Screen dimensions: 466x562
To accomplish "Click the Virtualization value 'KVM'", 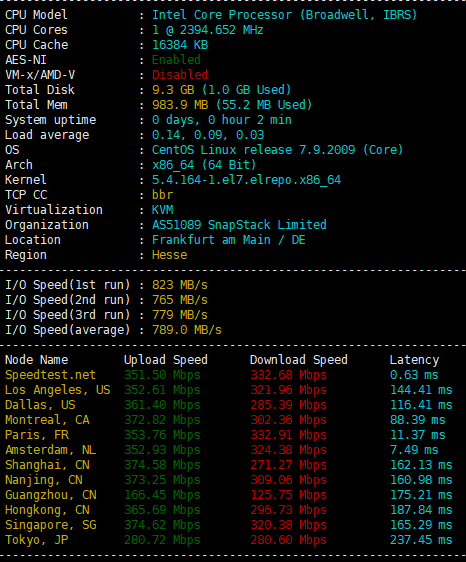I will tap(162, 210).
